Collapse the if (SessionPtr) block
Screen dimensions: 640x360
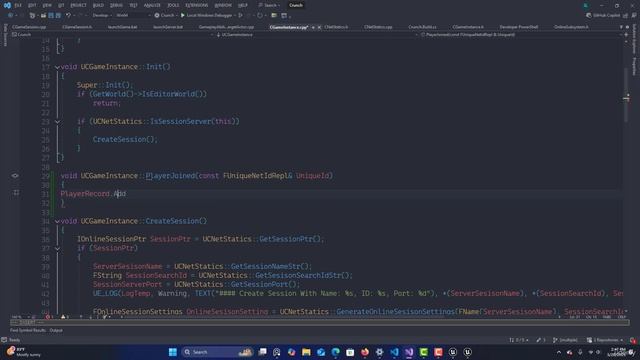coord(57,248)
